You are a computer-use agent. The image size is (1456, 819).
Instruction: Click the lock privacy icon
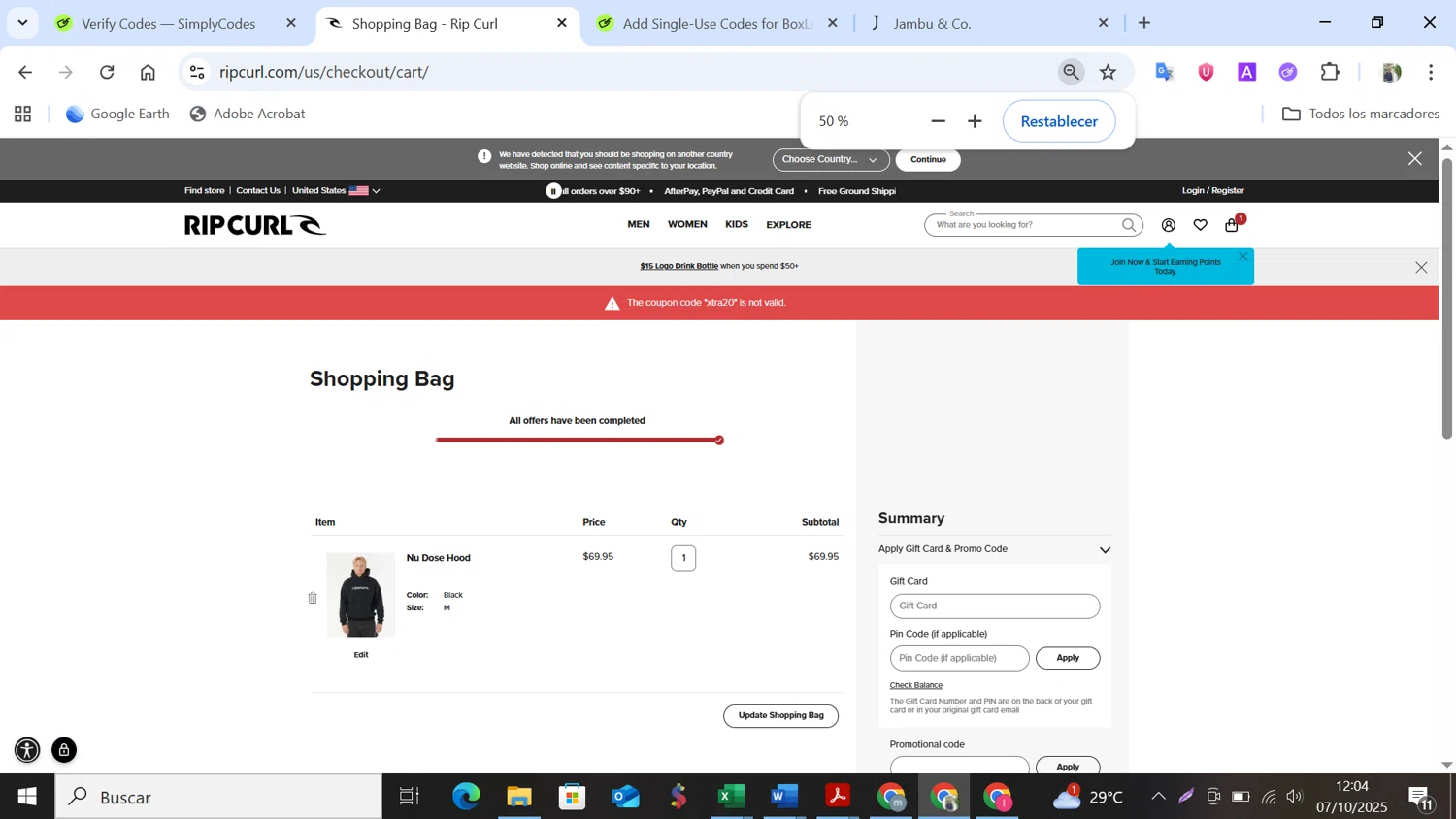pos(64,750)
